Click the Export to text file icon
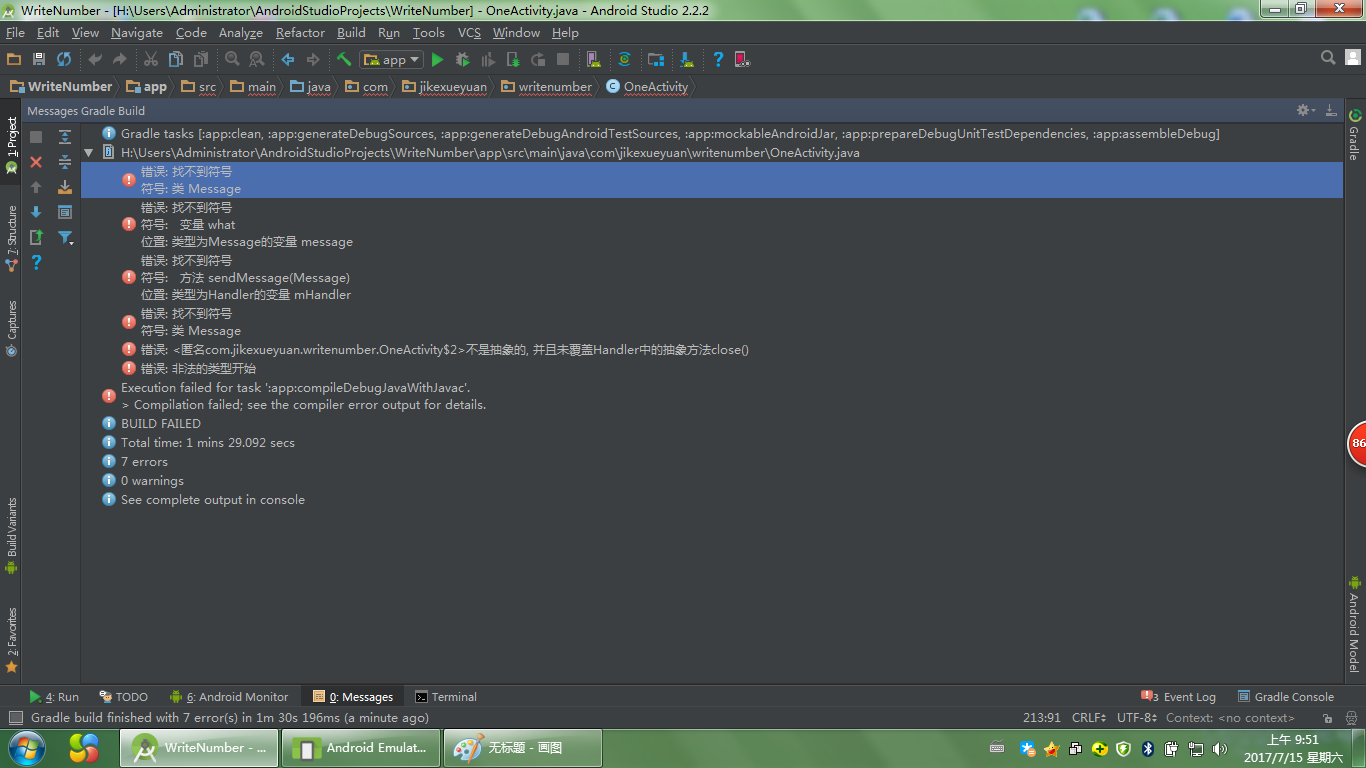This screenshot has width=1366, height=768. click(x=36, y=237)
